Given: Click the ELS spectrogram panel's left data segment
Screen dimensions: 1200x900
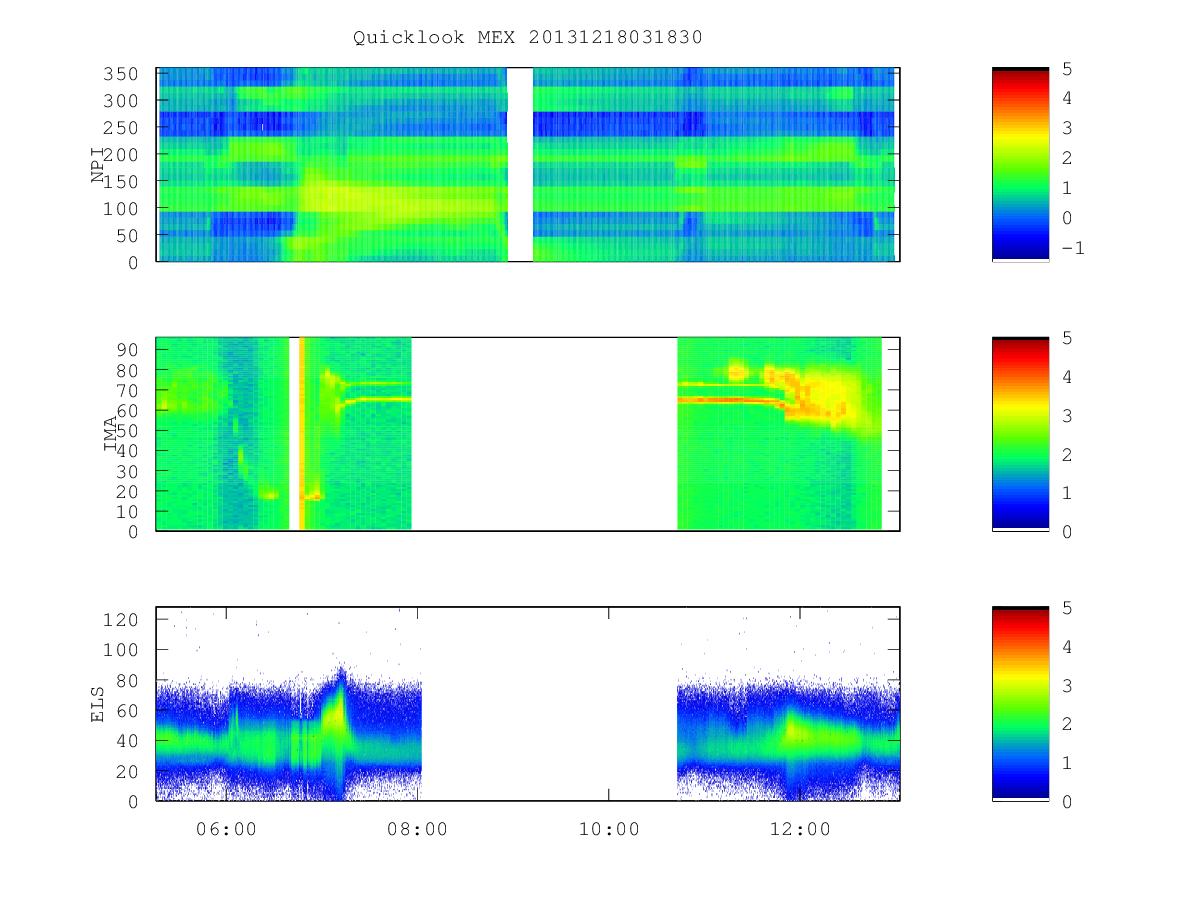Looking at the screenshot, I should click(289, 704).
